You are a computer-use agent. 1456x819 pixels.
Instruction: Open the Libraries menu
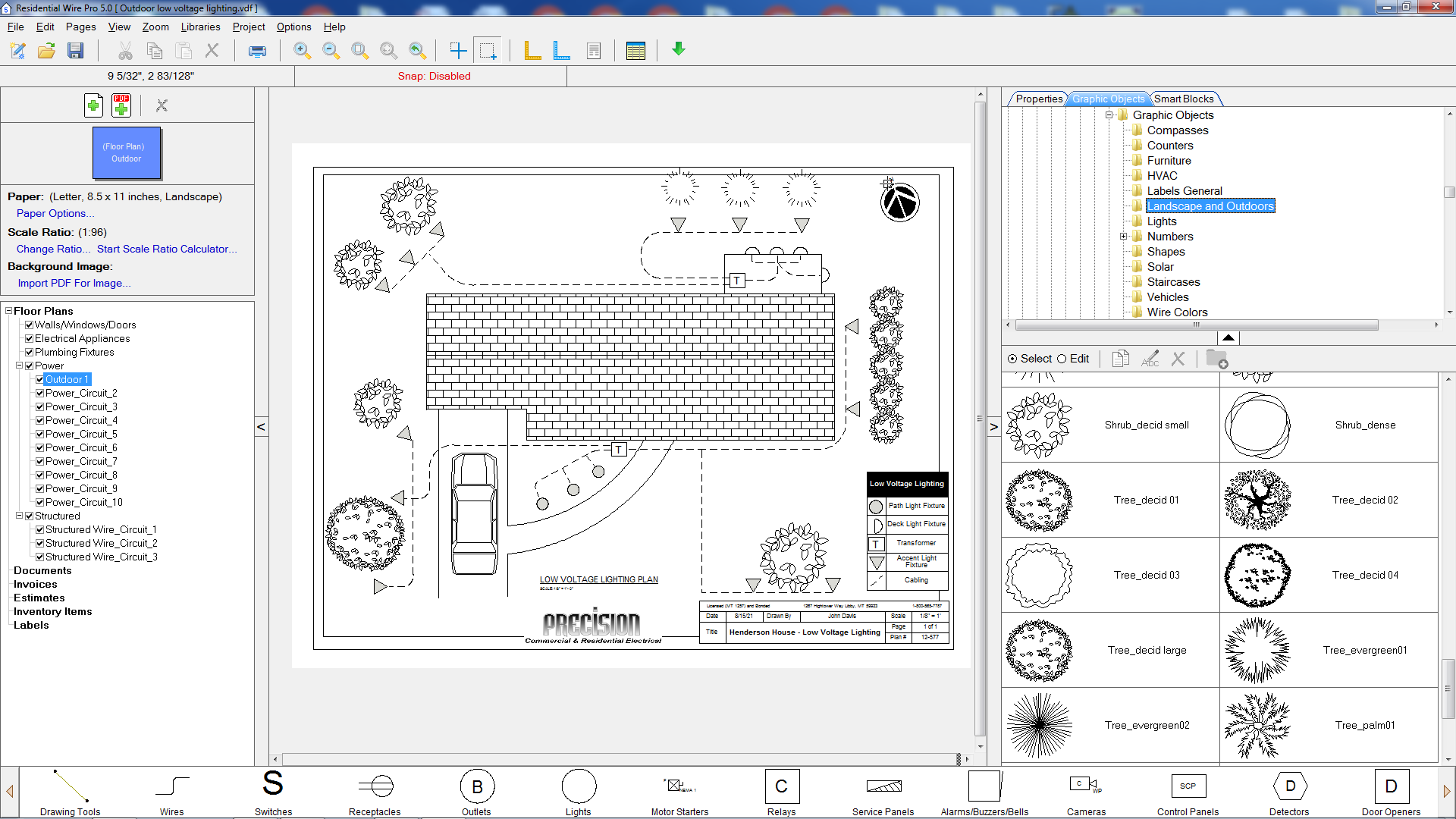coord(200,27)
